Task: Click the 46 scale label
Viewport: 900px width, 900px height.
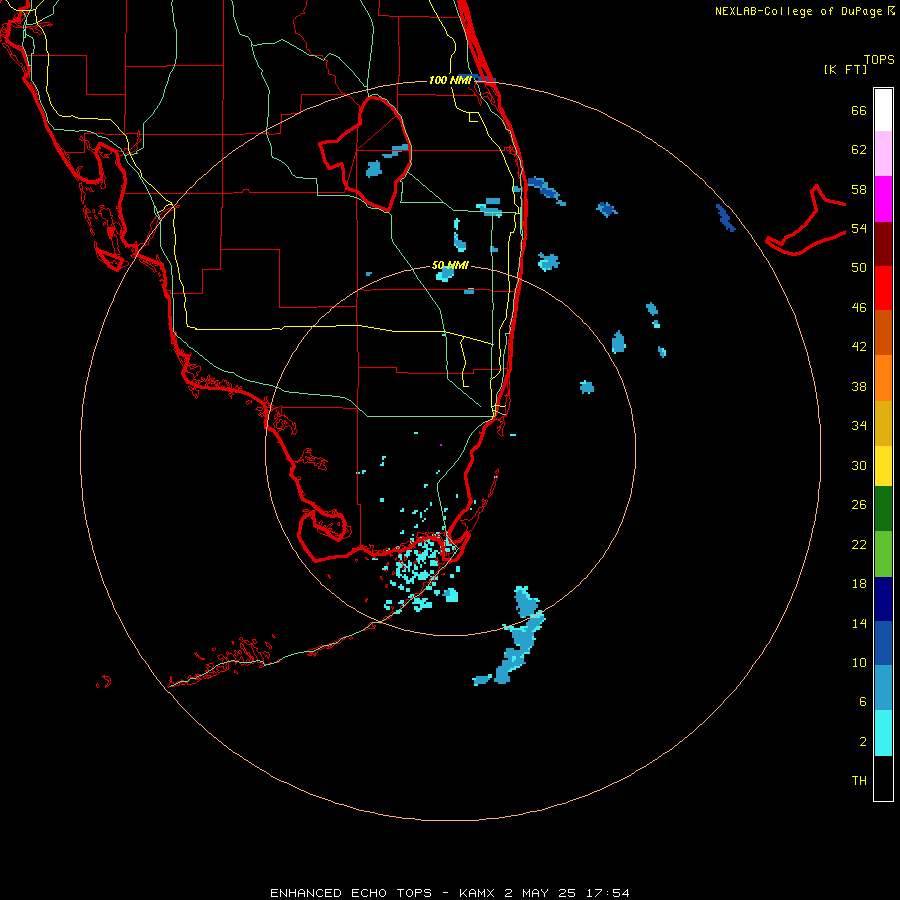Action: [x=859, y=308]
